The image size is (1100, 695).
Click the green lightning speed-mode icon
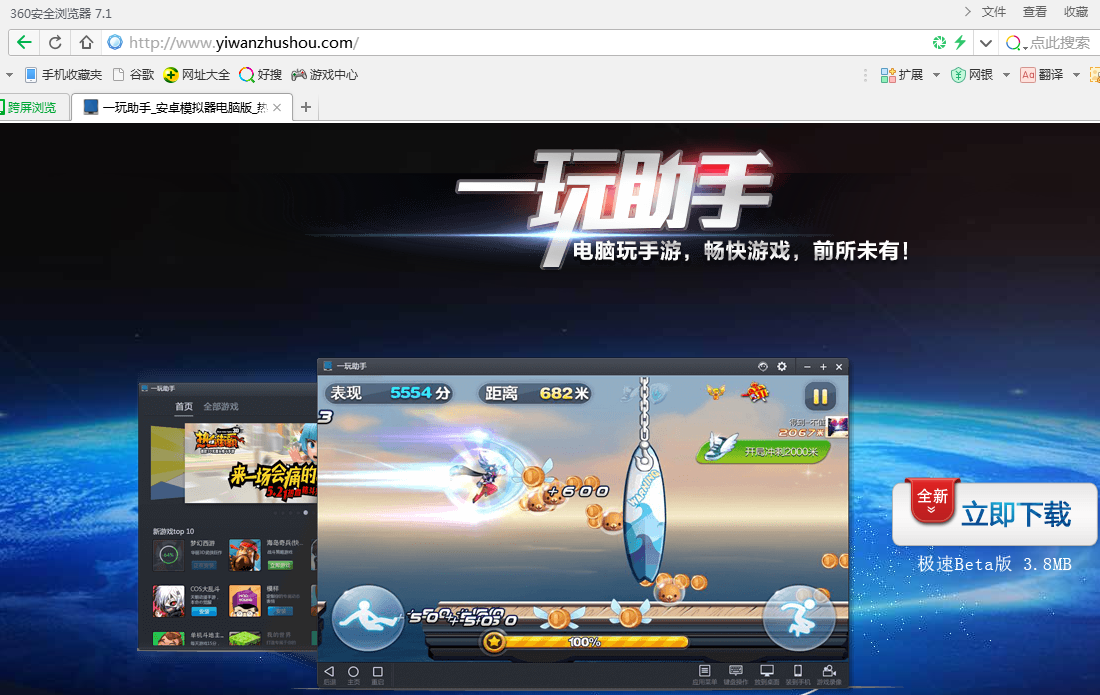(x=960, y=43)
